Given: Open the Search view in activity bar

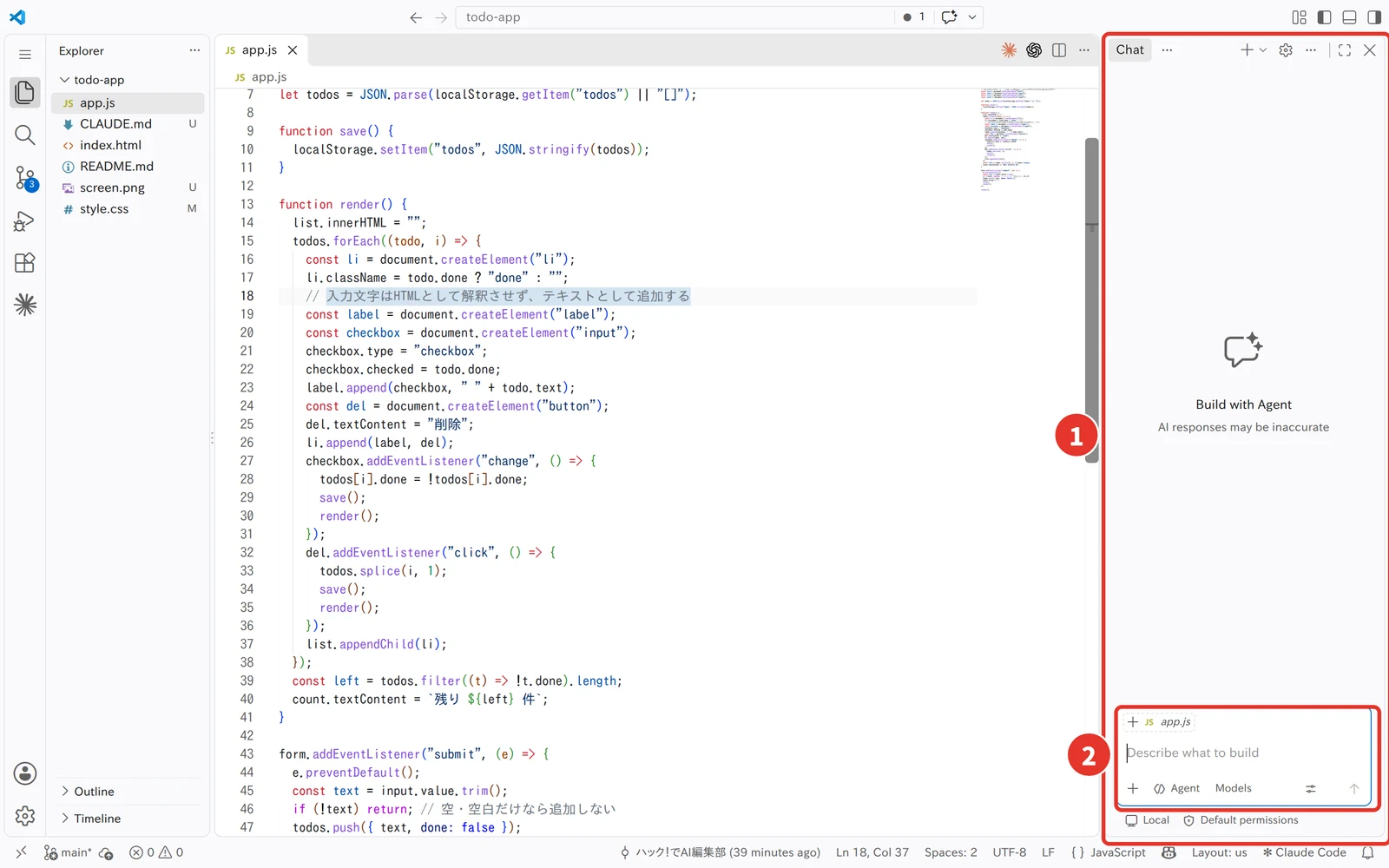Looking at the screenshot, I should pyautogui.click(x=25, y=135).
